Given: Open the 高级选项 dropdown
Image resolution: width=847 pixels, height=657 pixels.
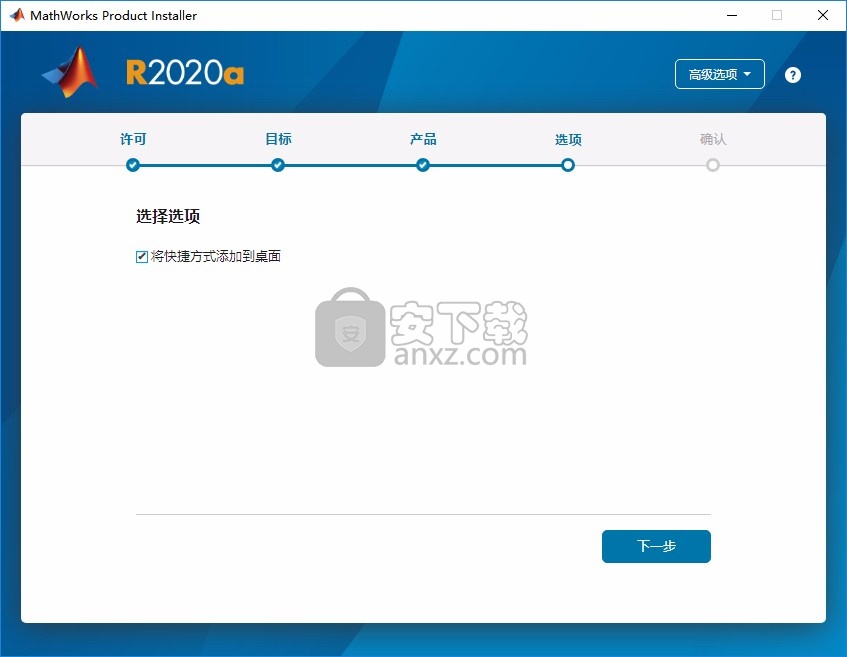Looking at the screenshot, I should point(720,74).
